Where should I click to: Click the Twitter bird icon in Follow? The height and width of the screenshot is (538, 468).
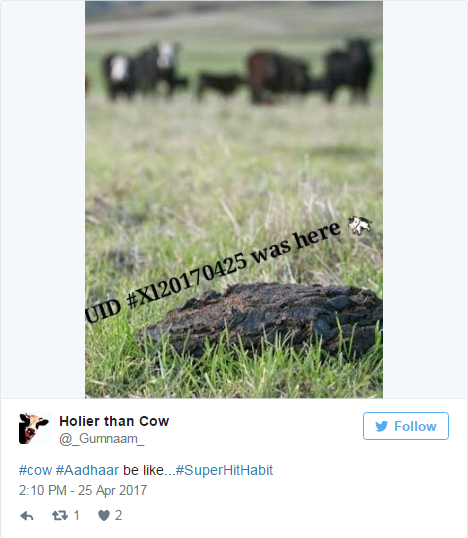(x=382, y=426)
